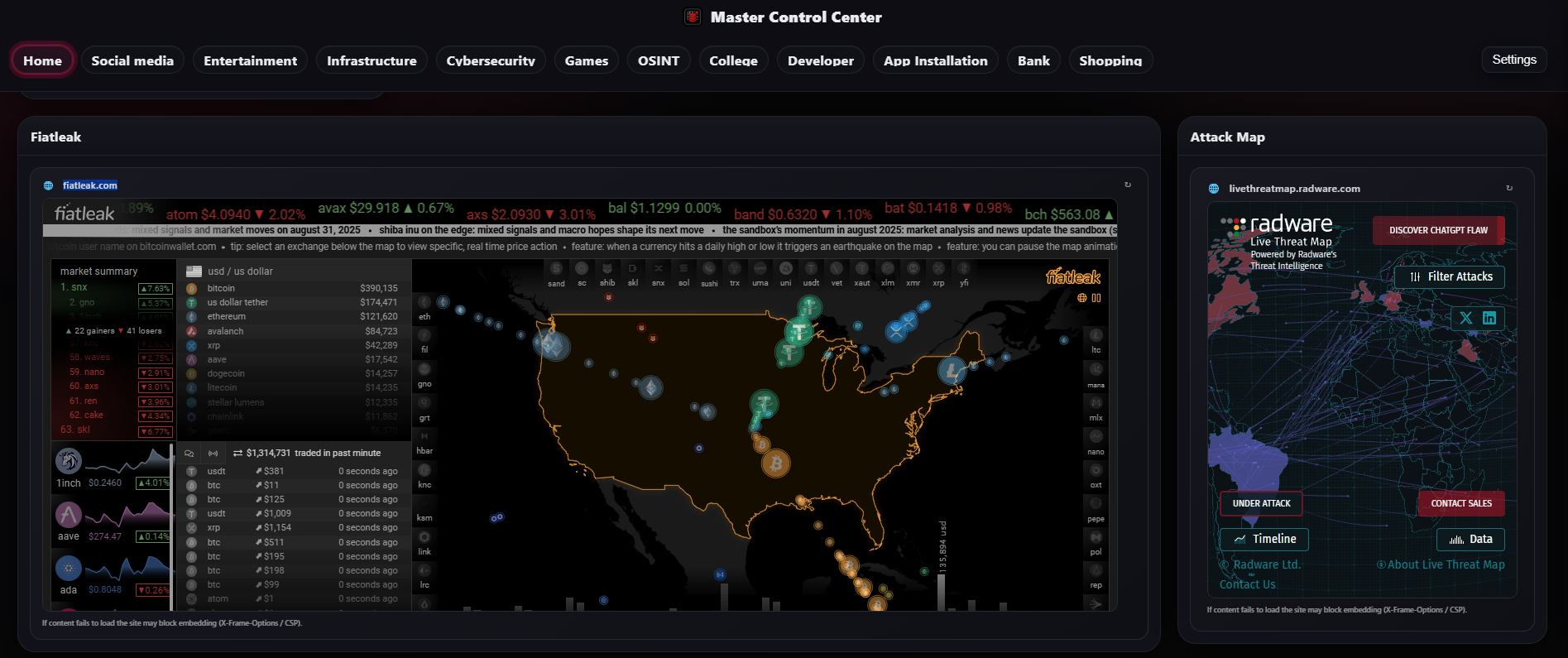Click the Discover ChatGPT Flaw button
This screenshot has height=658, width=1568.
click(x=1438, y=230)
